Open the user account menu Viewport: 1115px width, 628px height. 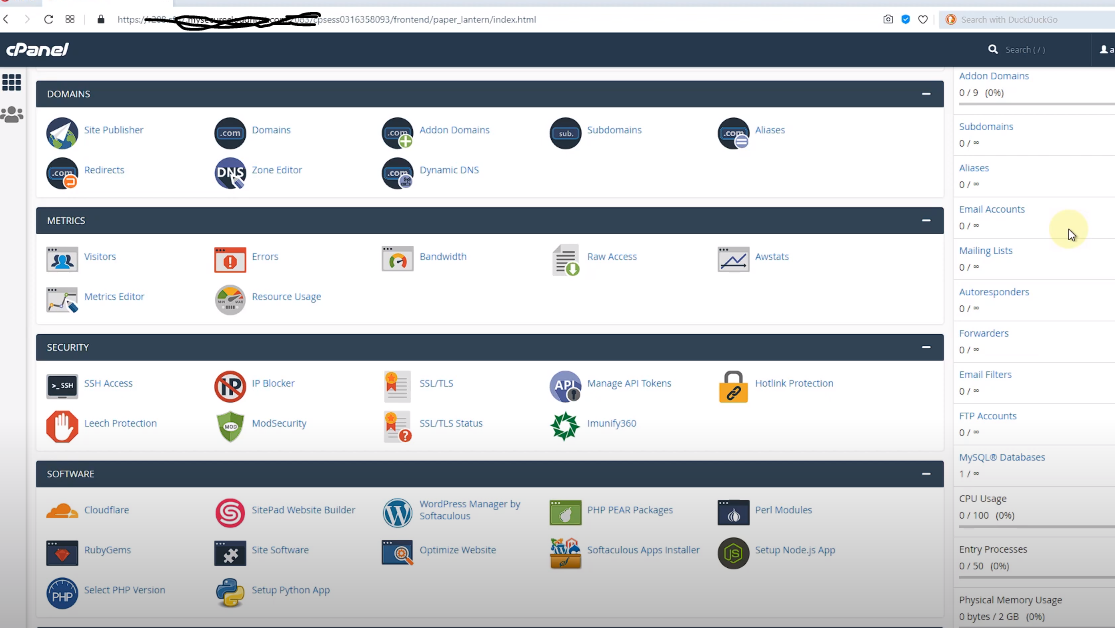1106,50
